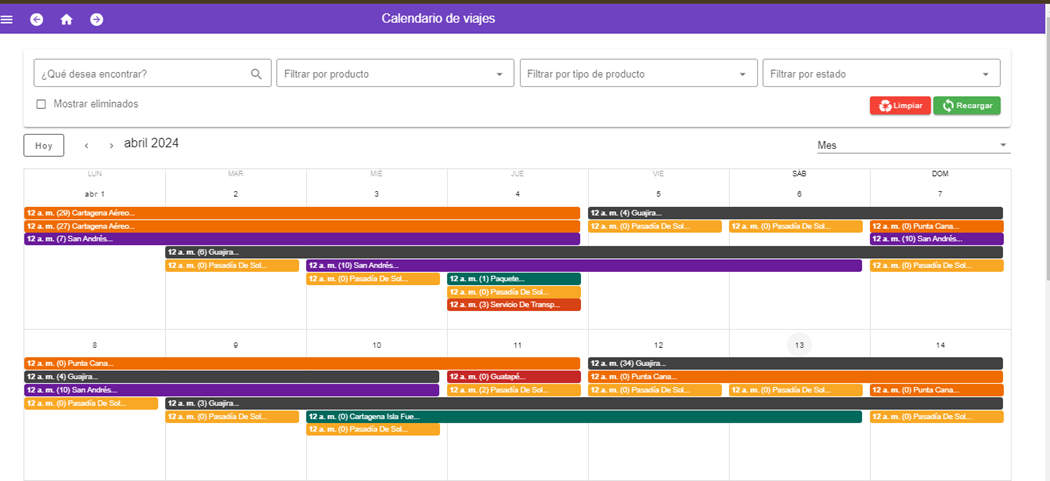
Task: Click the search magnifier icon
Action: coord(256,74)
